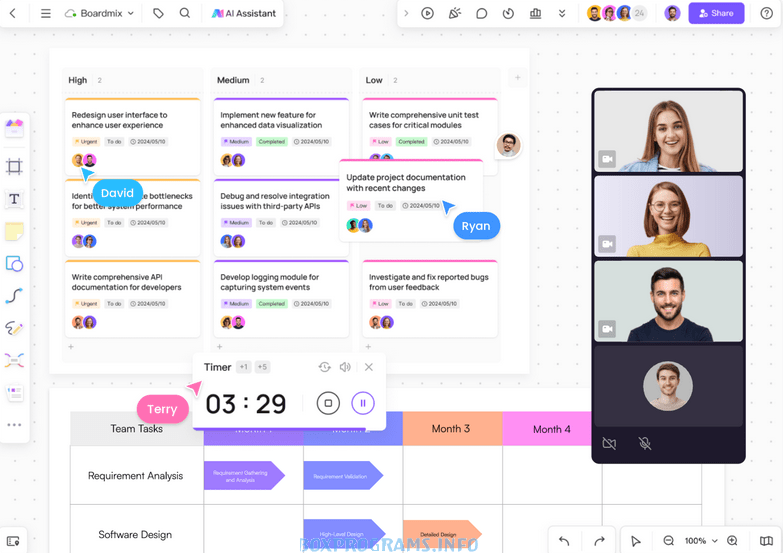
Task: Select the Connector line tool
Action: (14, 296)
